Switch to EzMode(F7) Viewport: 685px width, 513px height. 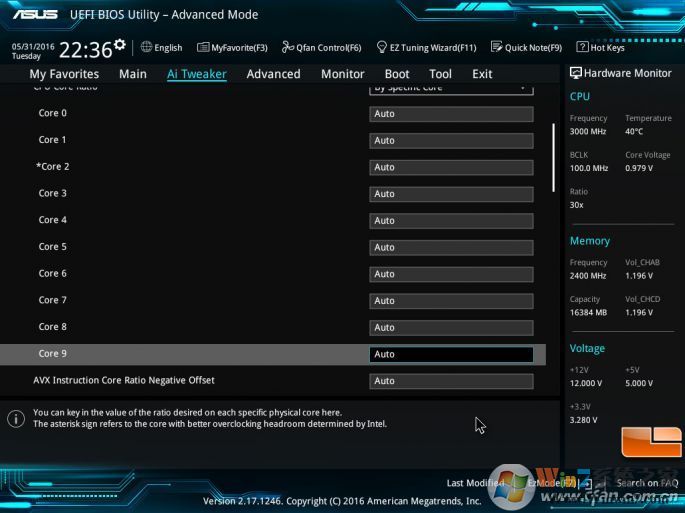pos(548,483)
